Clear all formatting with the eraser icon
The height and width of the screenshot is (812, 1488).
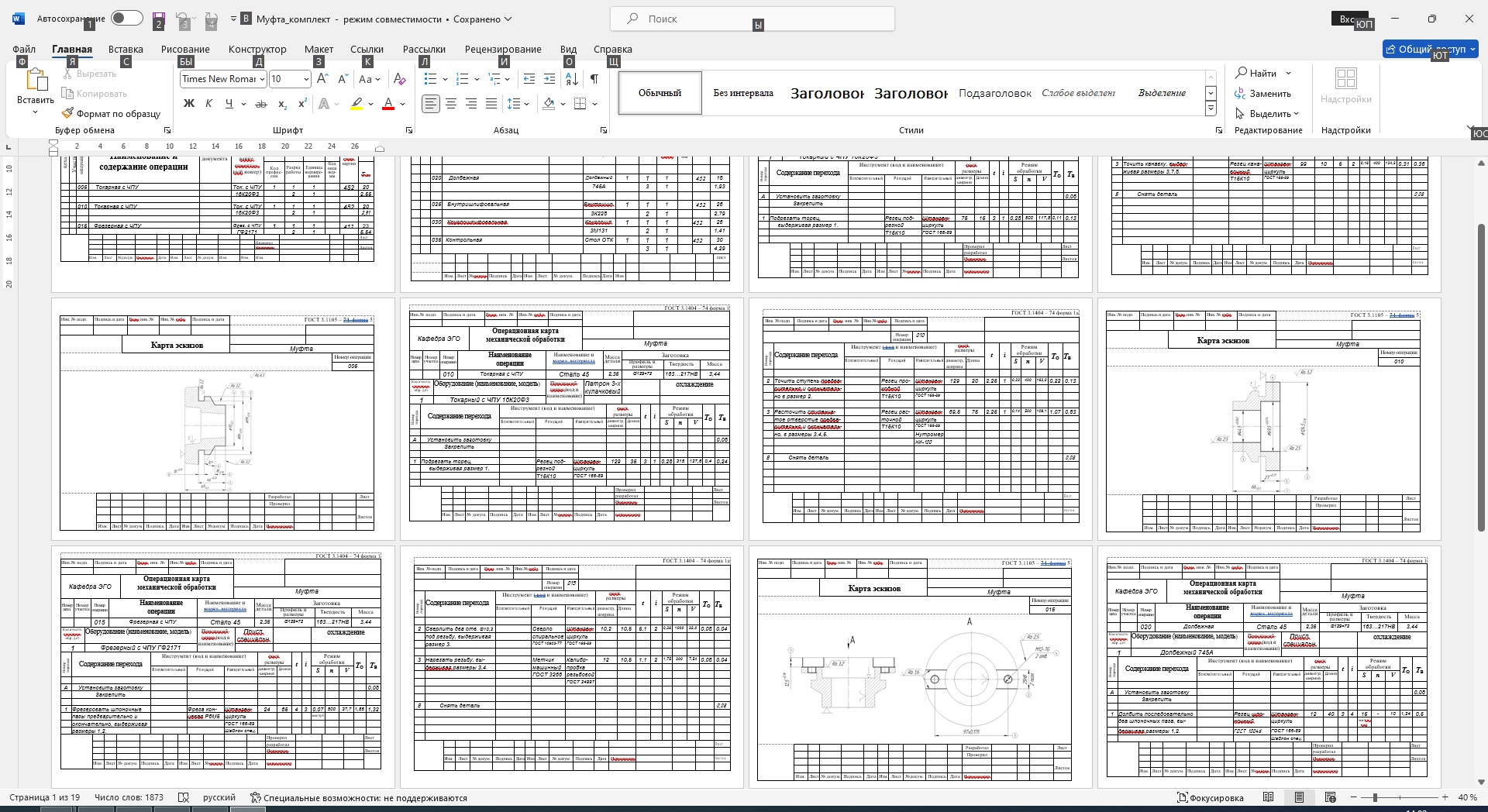tap(399, 78)
